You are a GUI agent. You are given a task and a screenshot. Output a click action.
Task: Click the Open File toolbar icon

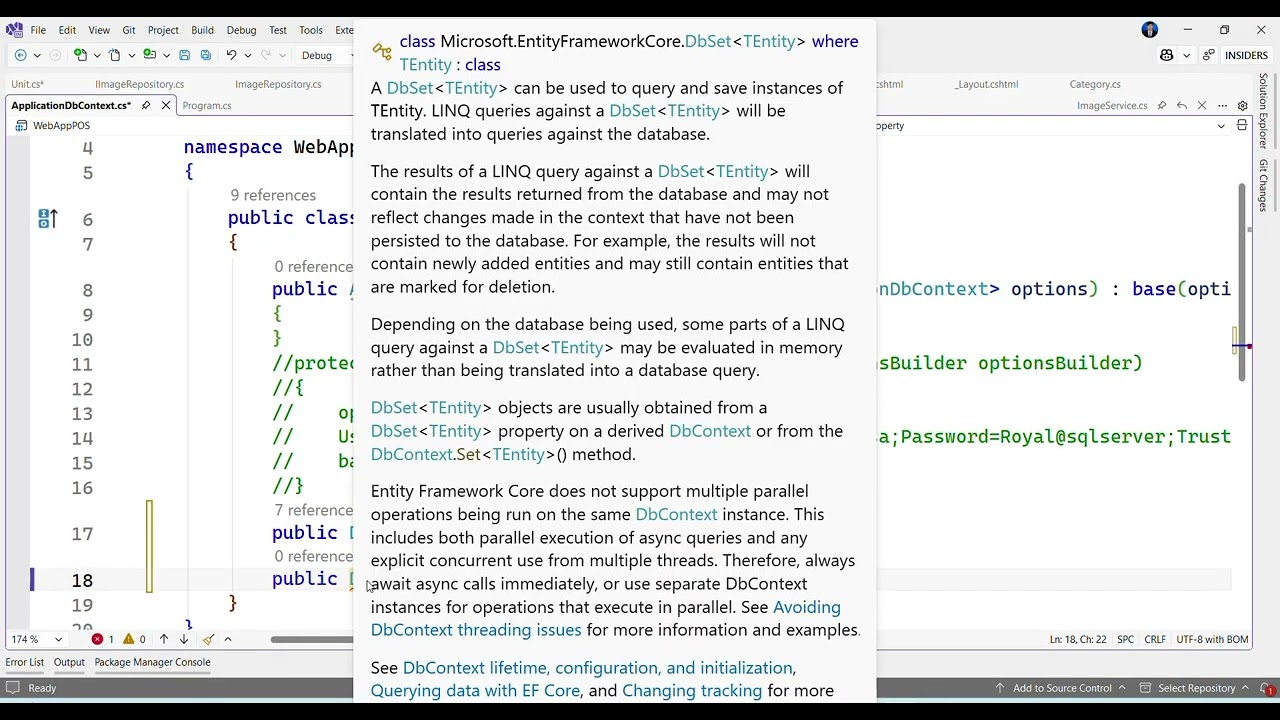[115, 55]
